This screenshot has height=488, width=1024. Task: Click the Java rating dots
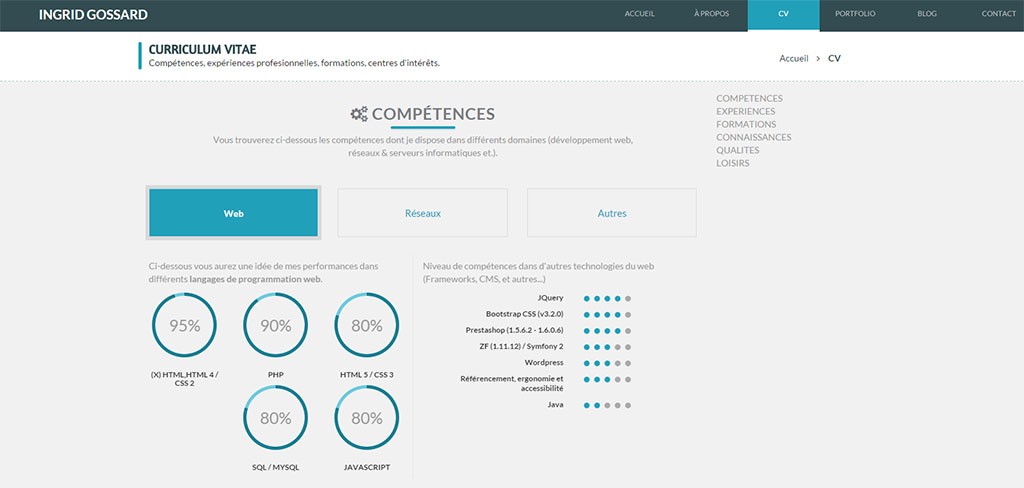pyautogui.click(x=607, y=406)
